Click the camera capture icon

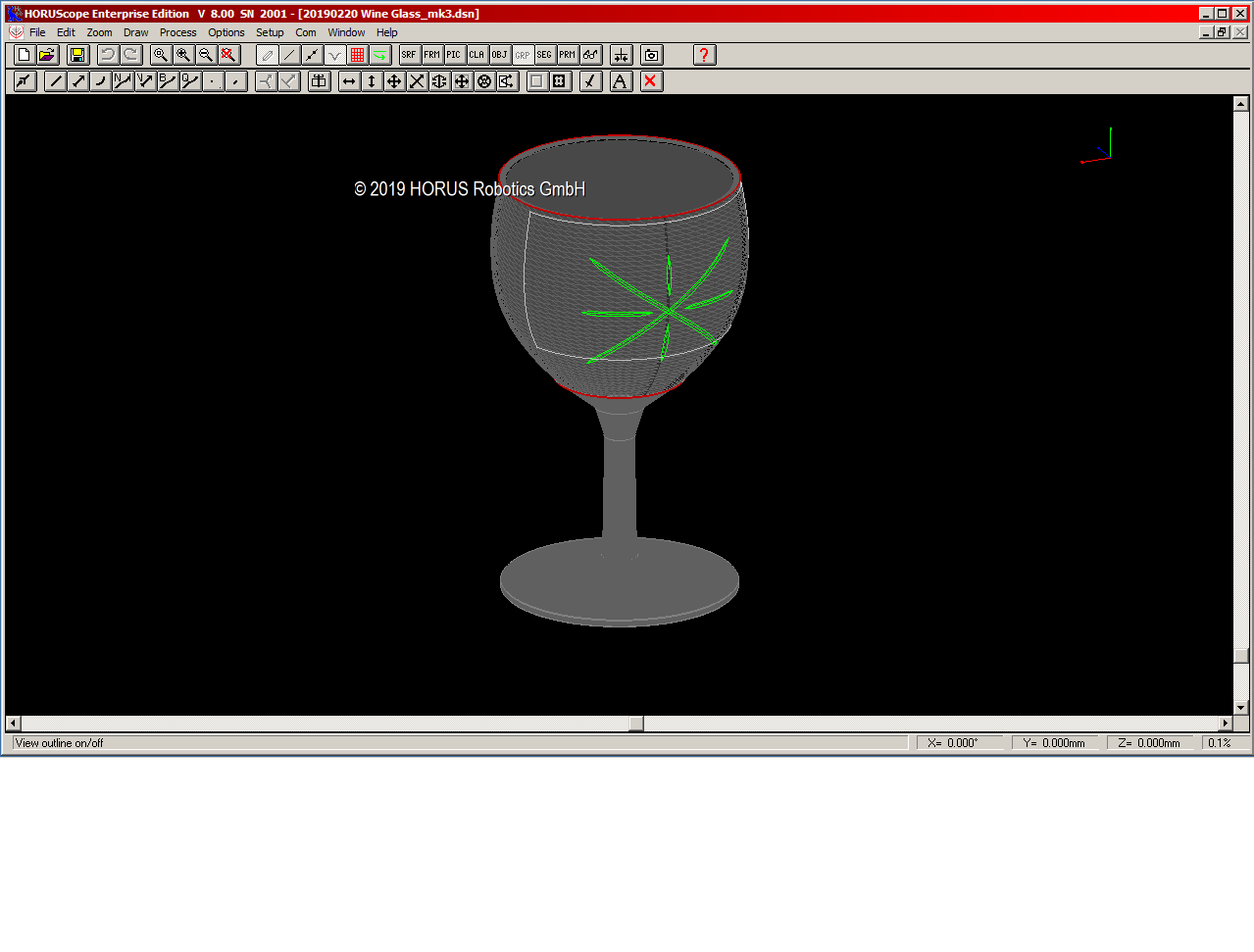651,55
